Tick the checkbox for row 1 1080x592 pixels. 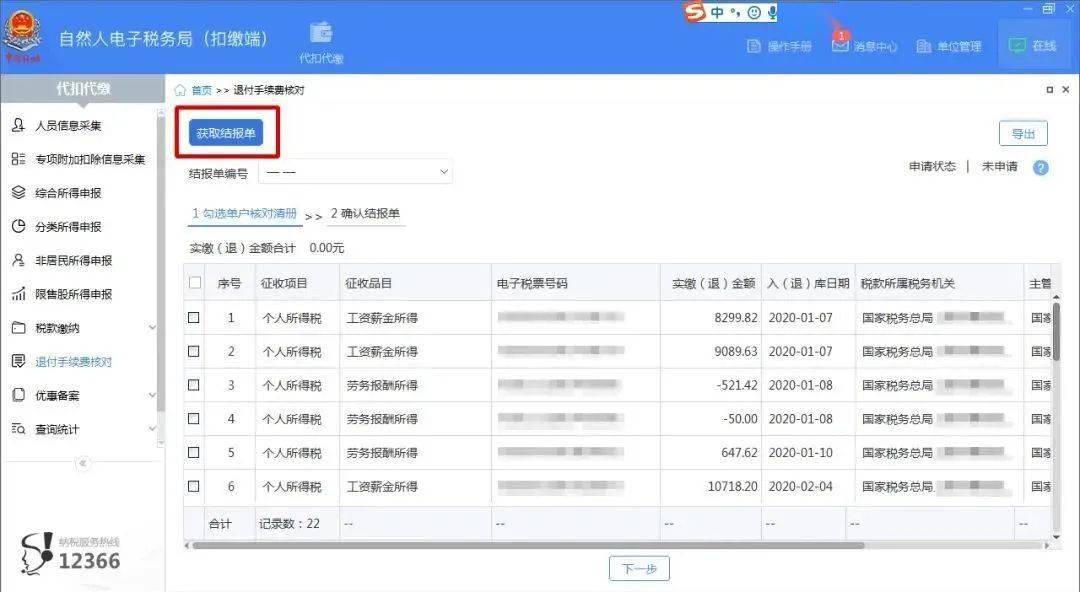[194, 318]
